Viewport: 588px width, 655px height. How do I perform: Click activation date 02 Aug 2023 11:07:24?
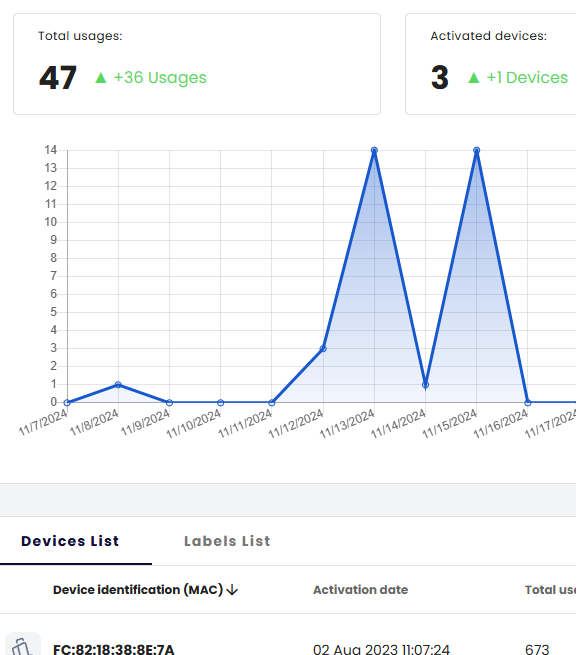[381, 649]
